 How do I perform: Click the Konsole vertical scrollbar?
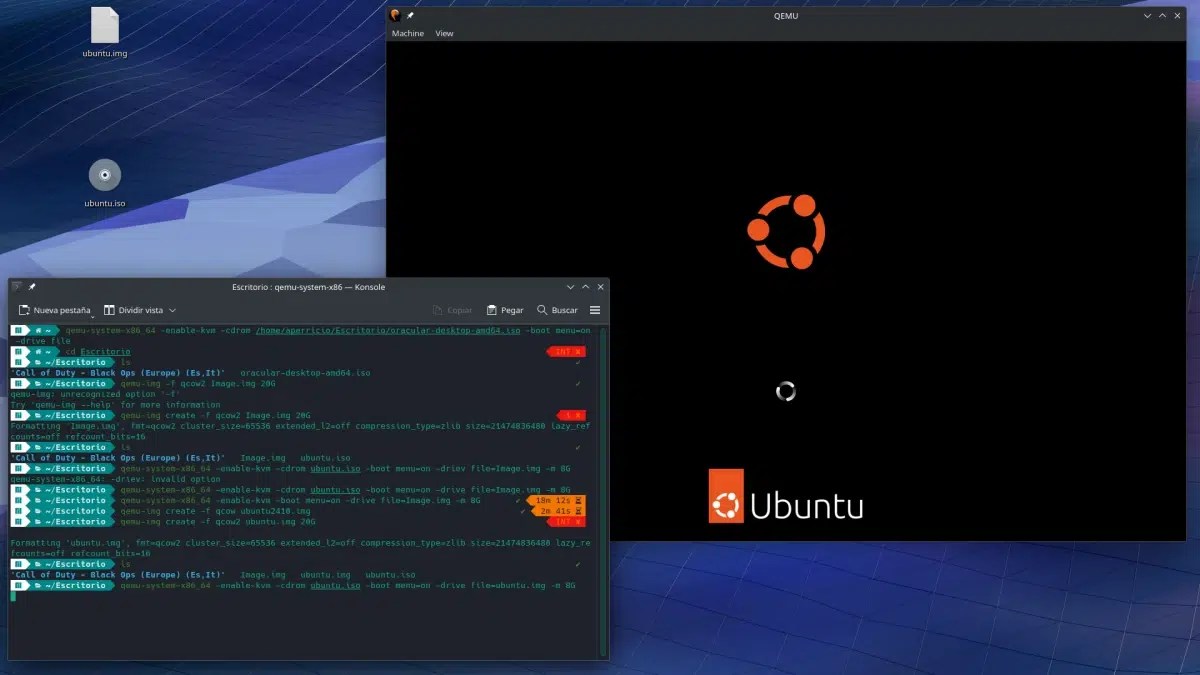(x=603, y=490)
